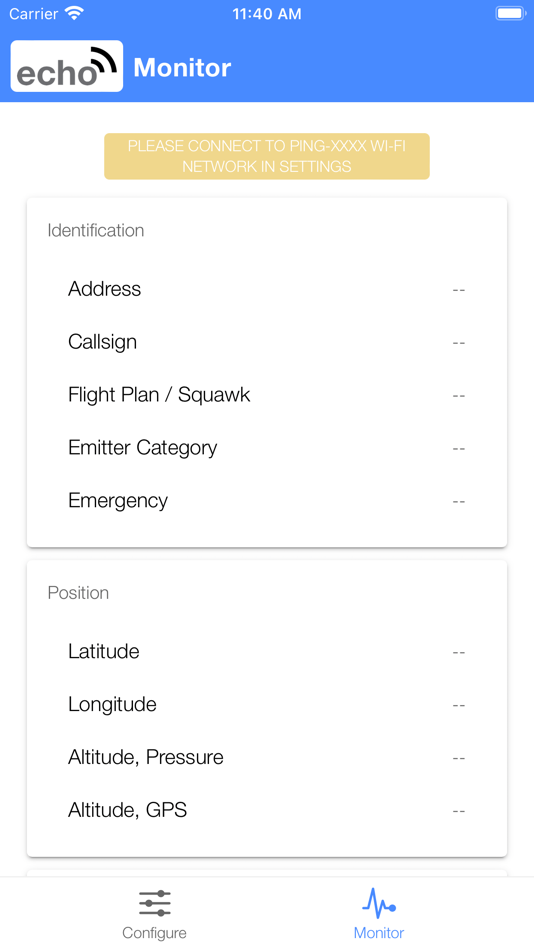Select the Address row
Screen dimensions: 534x950
[267, 289]
